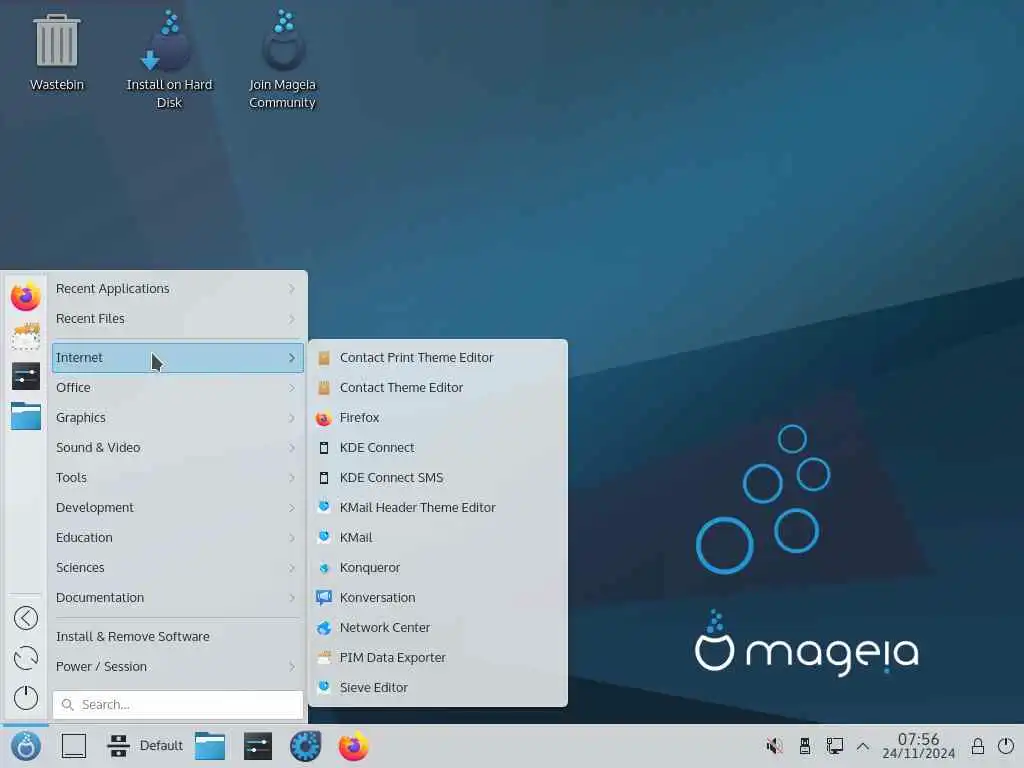Select Internet category in menu
Image resolution: width=1024 pixels, height=768 pixels.
point(178,358)
